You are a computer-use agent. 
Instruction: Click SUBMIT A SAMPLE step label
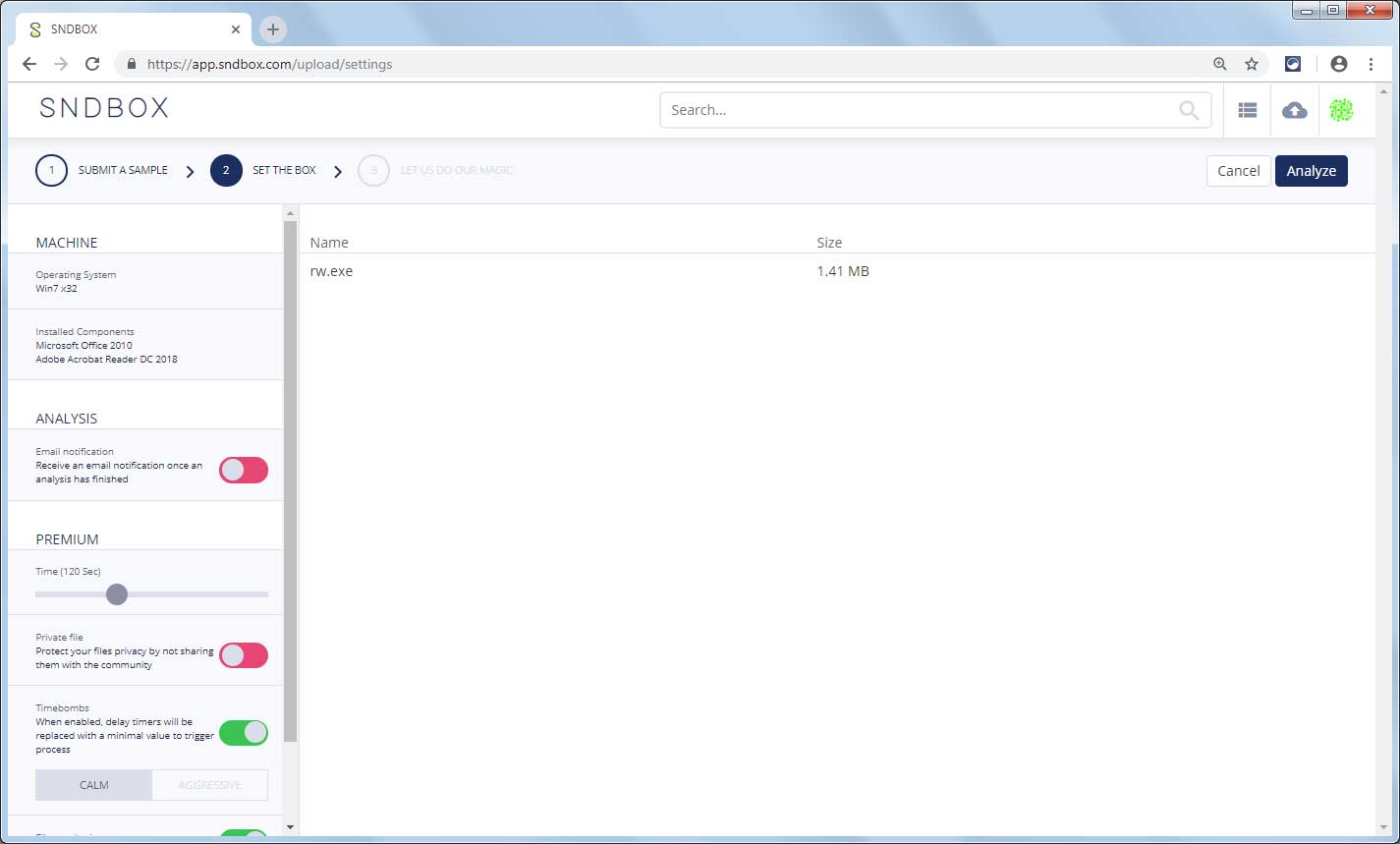pyautogui.click(x=123, y=170)
